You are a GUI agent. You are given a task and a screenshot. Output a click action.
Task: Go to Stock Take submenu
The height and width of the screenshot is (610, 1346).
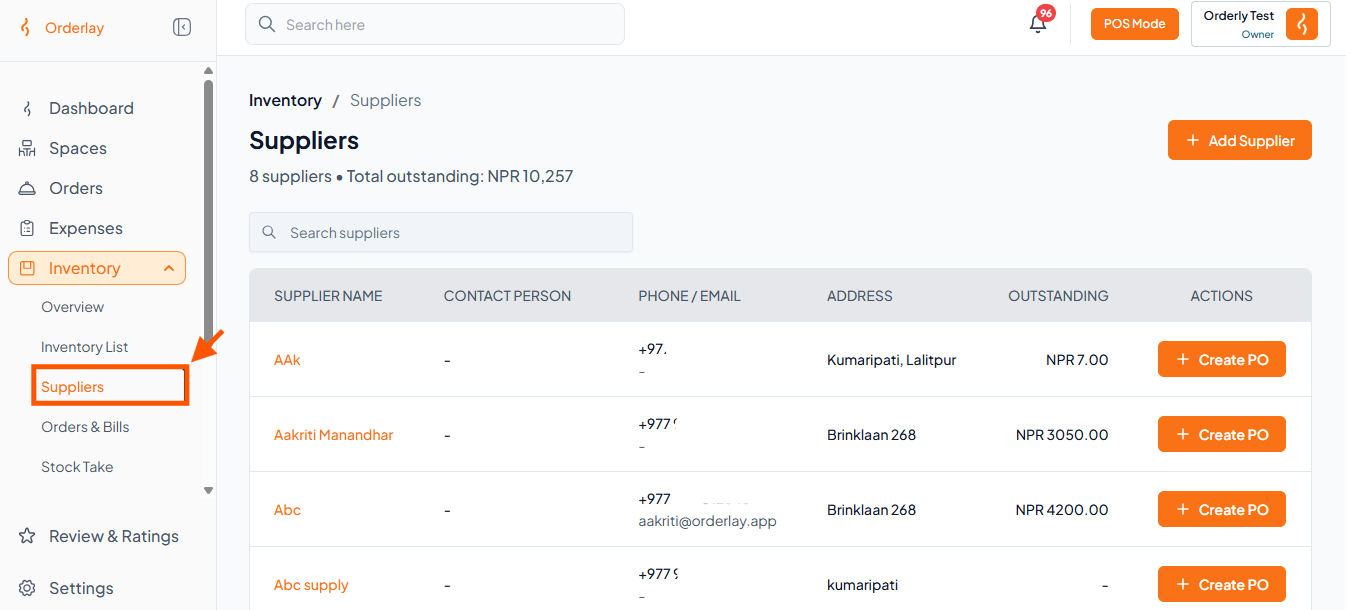[77, 467]
